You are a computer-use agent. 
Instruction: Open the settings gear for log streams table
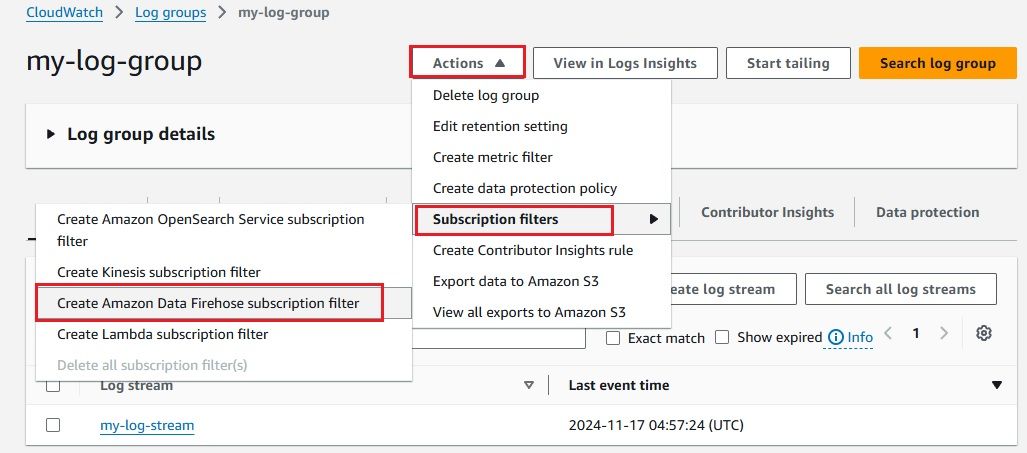[x=983, y=334]
